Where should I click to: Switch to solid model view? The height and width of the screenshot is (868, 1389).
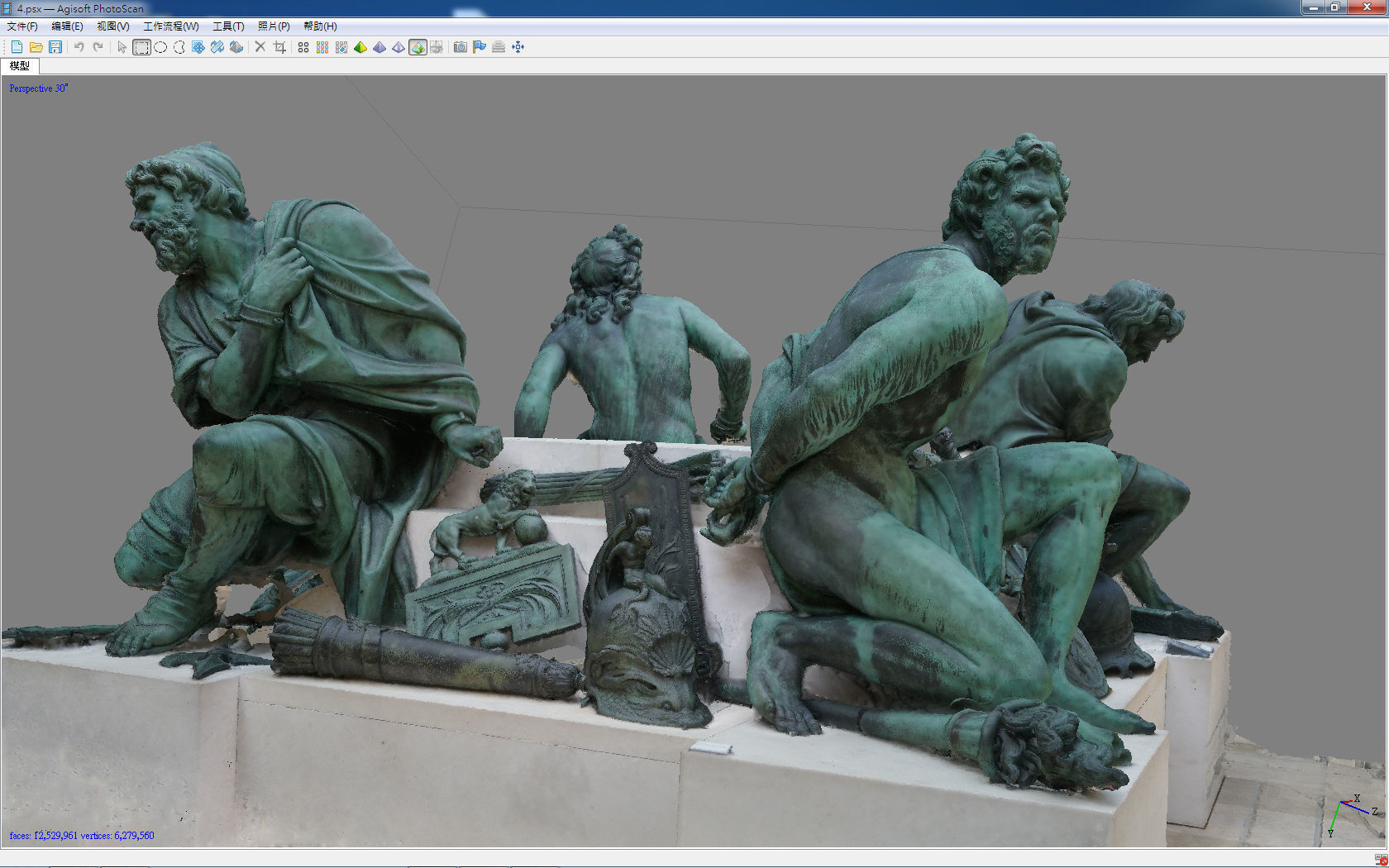379,47
